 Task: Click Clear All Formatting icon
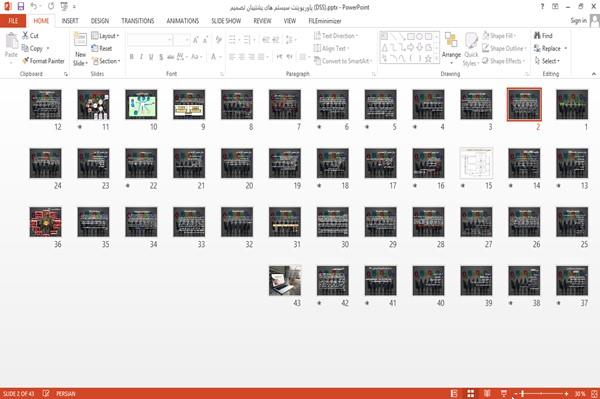[x=218, y=40]
